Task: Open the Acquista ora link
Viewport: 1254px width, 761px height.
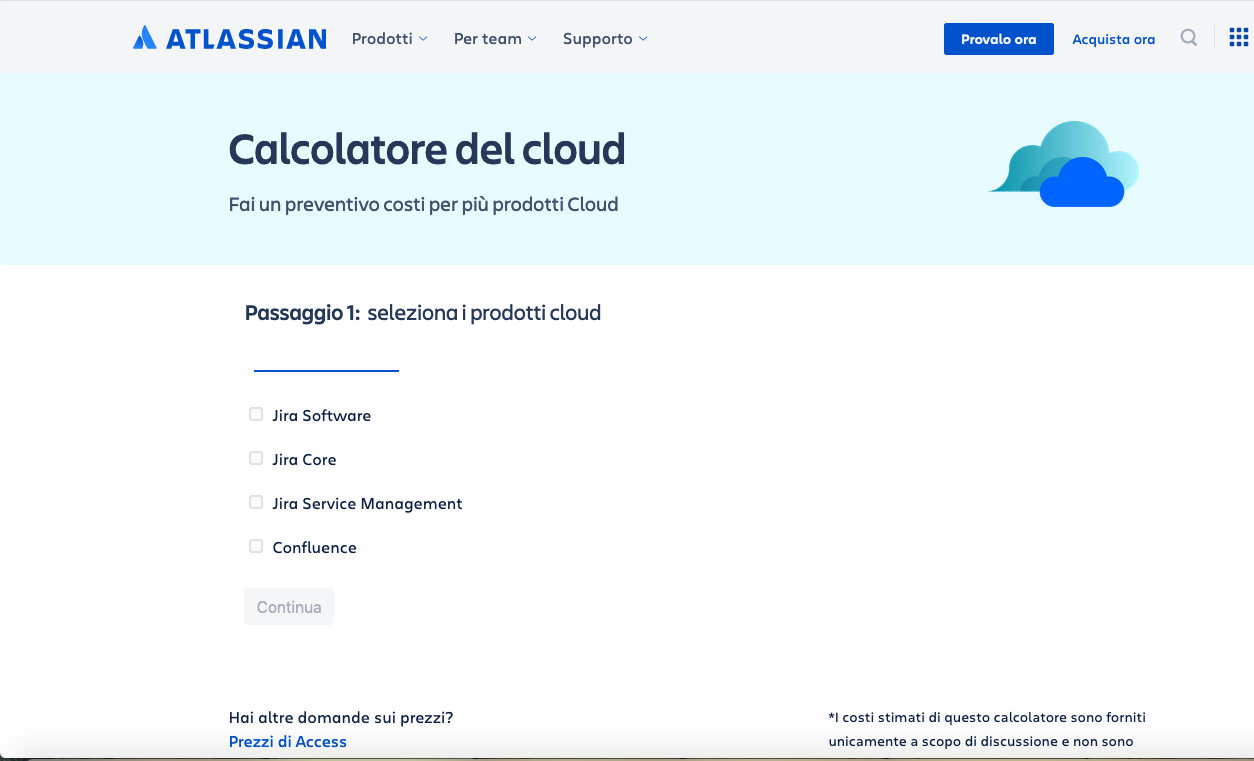Action: click(x=1114, y=39)
